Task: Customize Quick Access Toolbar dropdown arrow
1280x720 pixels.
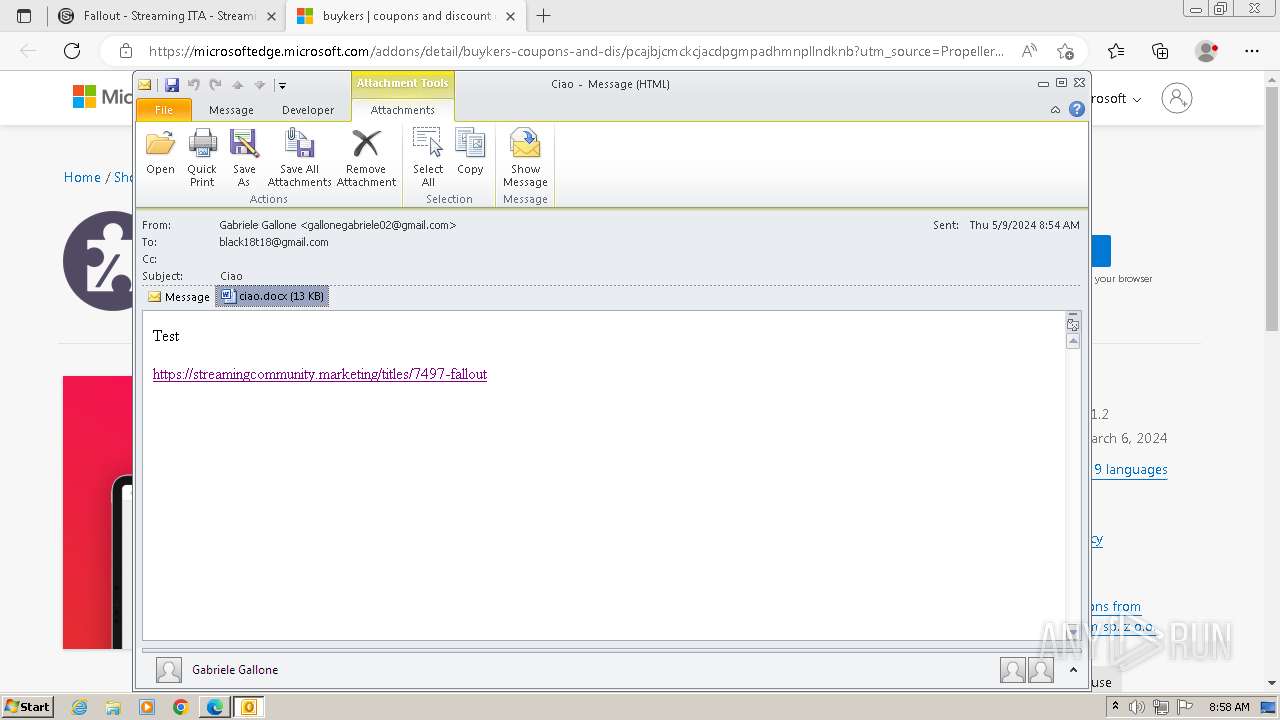Action: tap(282, 86)
